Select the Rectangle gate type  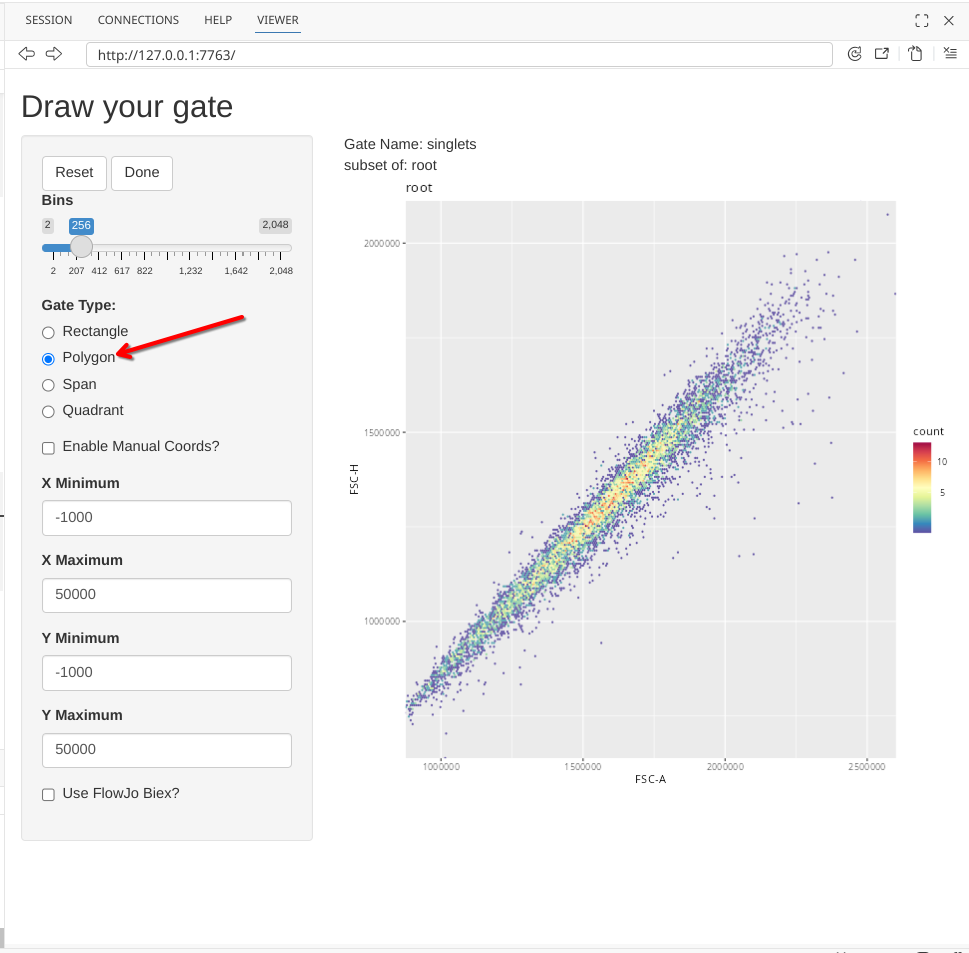[48, 332]
